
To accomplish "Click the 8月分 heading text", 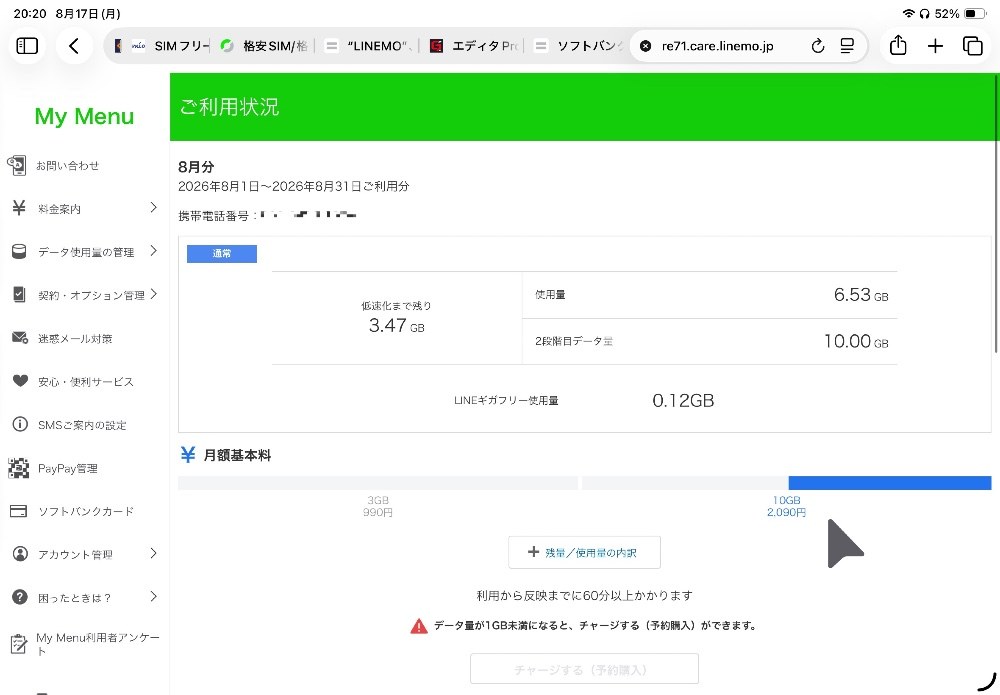I will point(196,167).
